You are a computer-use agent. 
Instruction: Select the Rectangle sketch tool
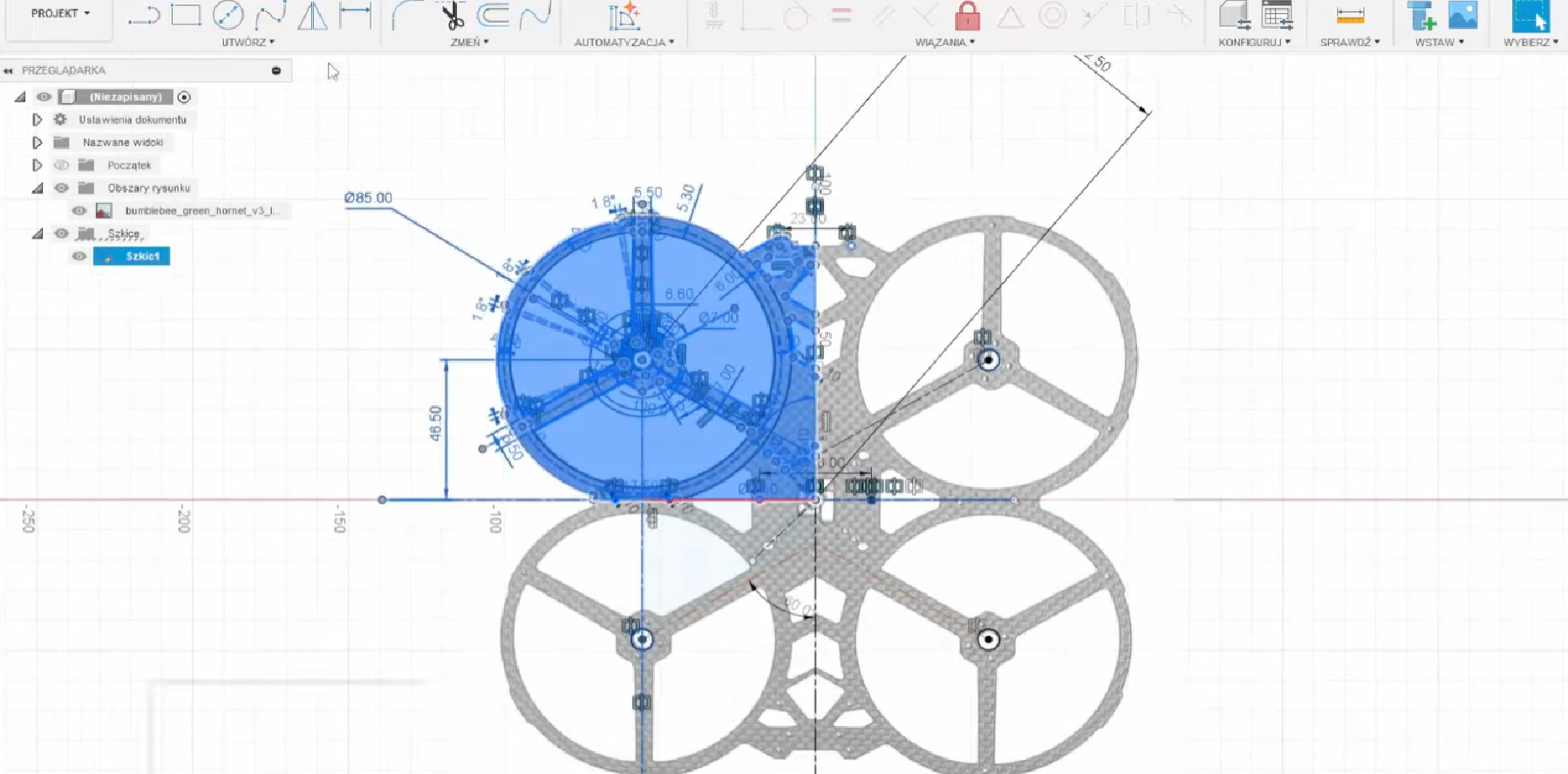click(186, 15)
